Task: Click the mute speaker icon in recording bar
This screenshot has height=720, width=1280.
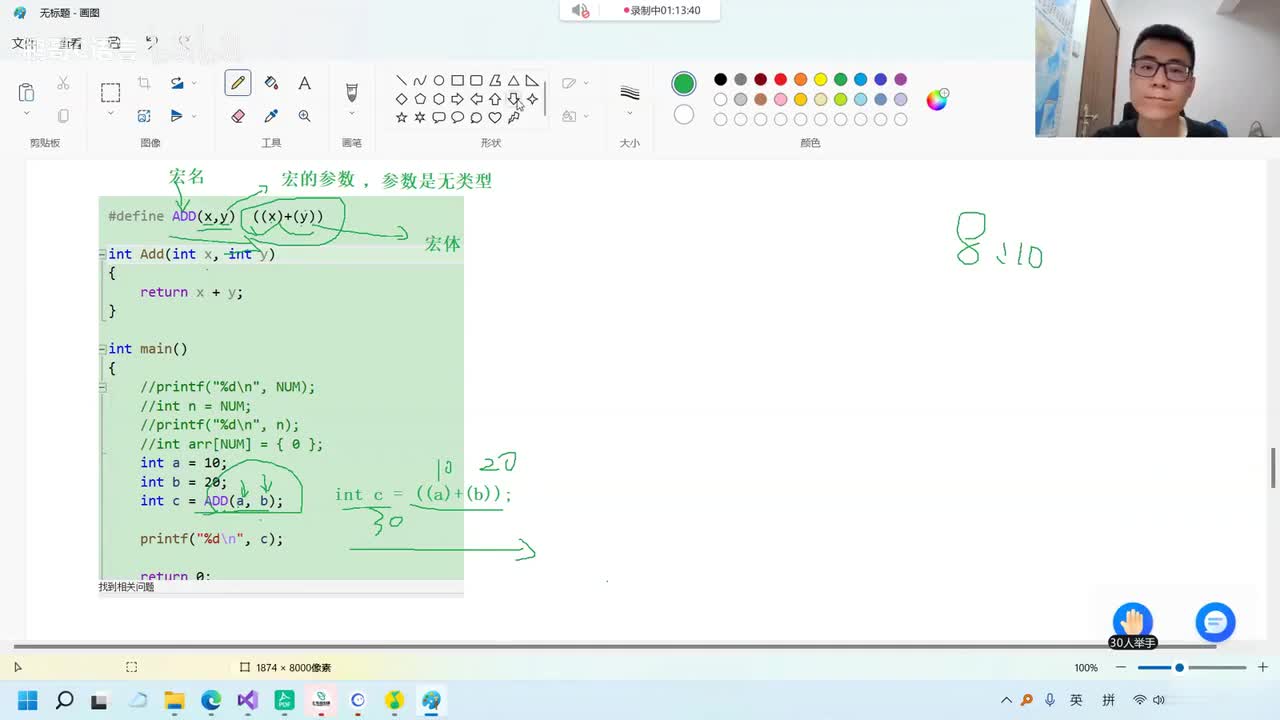Action: [x=580, y=10]
